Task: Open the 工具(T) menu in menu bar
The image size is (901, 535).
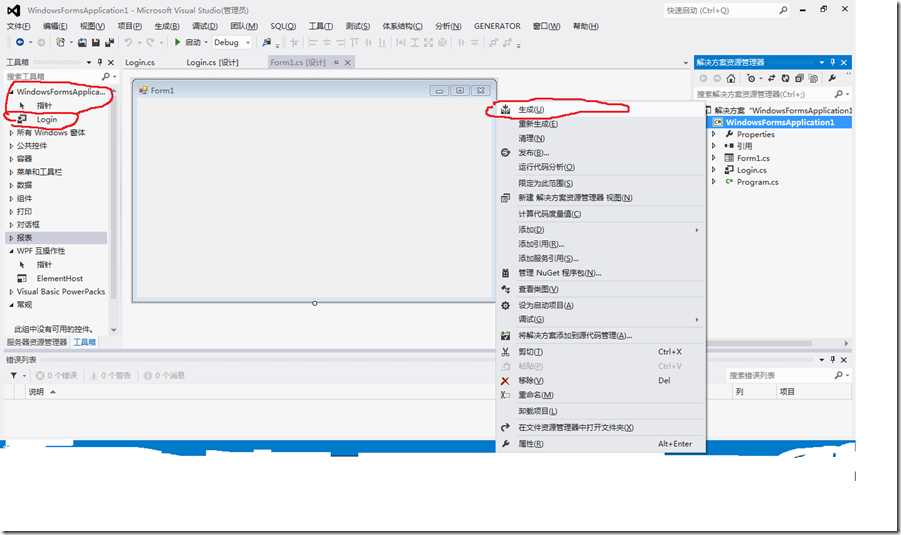Action: [321, 26]
